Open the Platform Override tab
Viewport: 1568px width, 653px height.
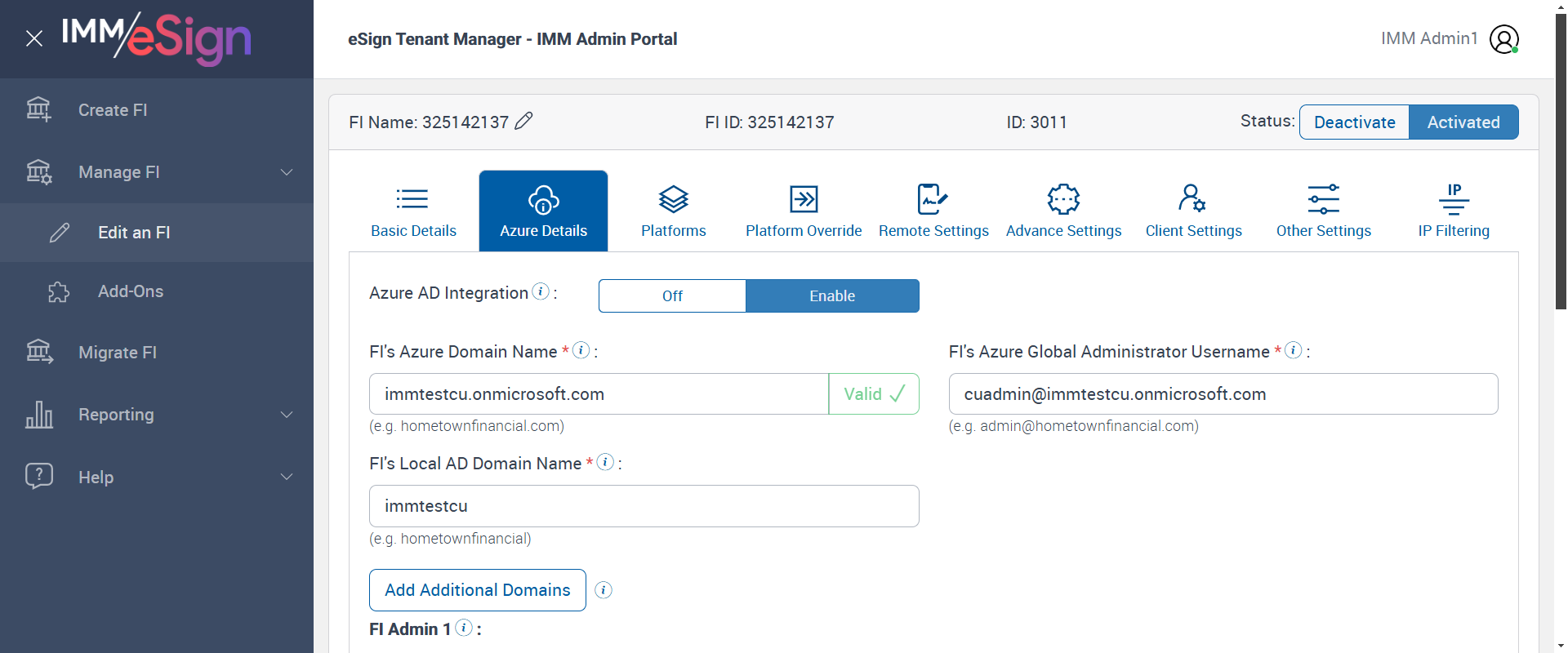pos(804,211)
